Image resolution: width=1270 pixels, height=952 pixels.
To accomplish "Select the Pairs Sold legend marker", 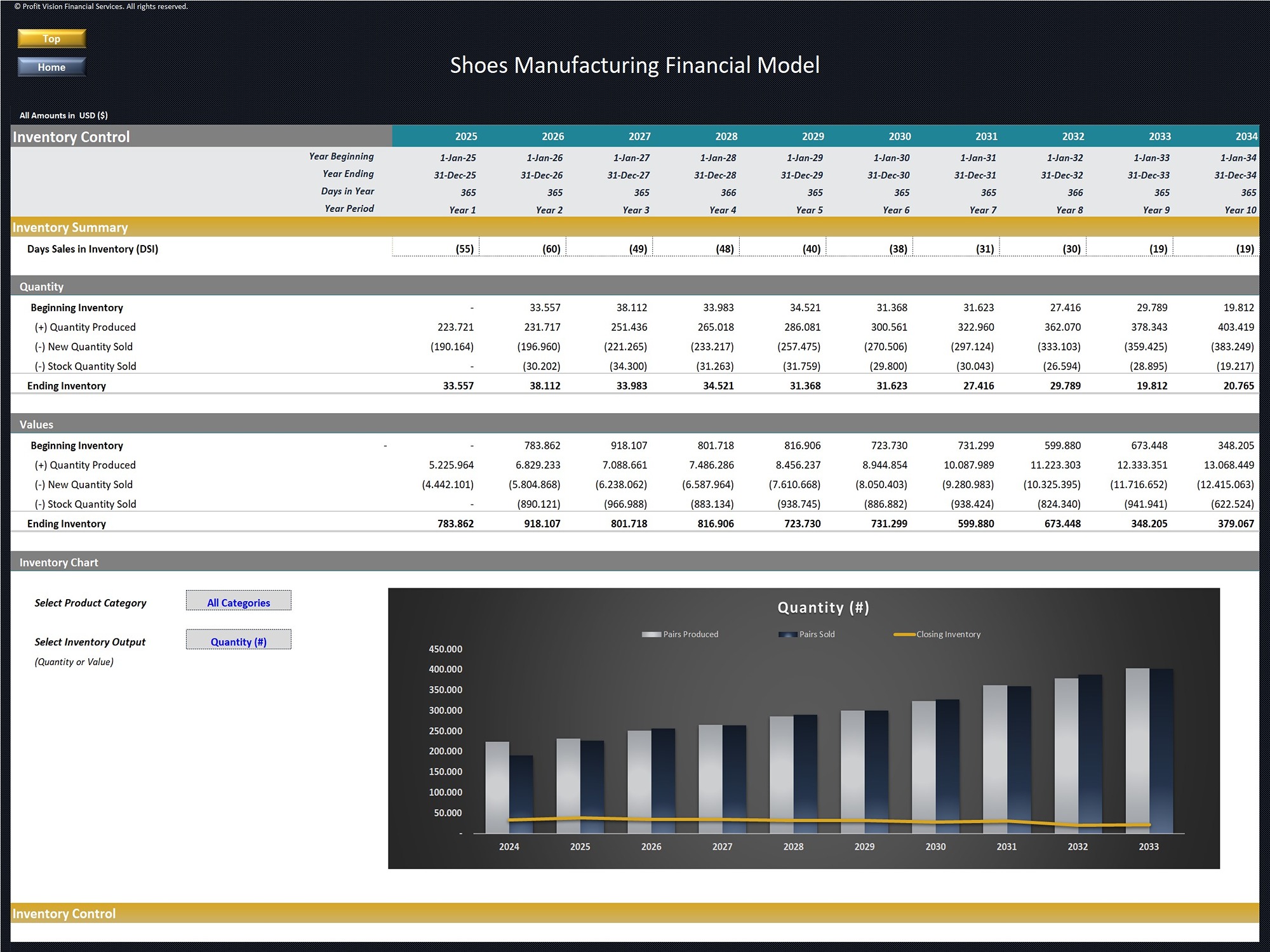I will (789, 634).
